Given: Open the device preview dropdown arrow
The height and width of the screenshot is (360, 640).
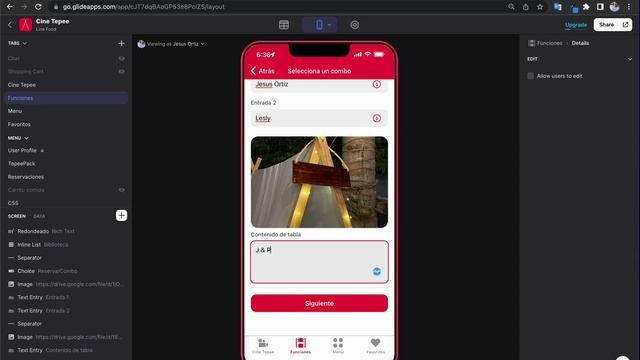Looking at the screenshot, I should point(329,25).
